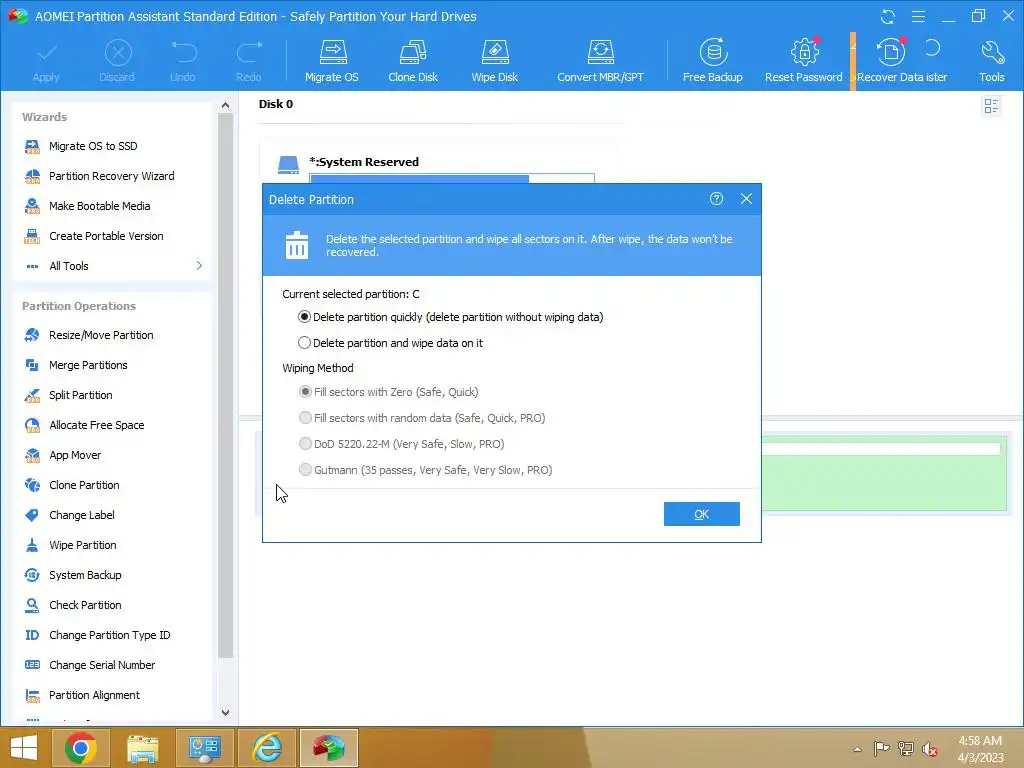Click All Tools sidebar entry
This screenshot has width=1024, height=768.
(x=69, y=266)
